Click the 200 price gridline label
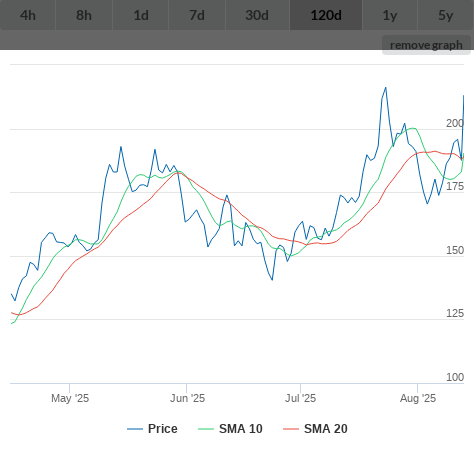The image size is (474, 455). point(455,123)
